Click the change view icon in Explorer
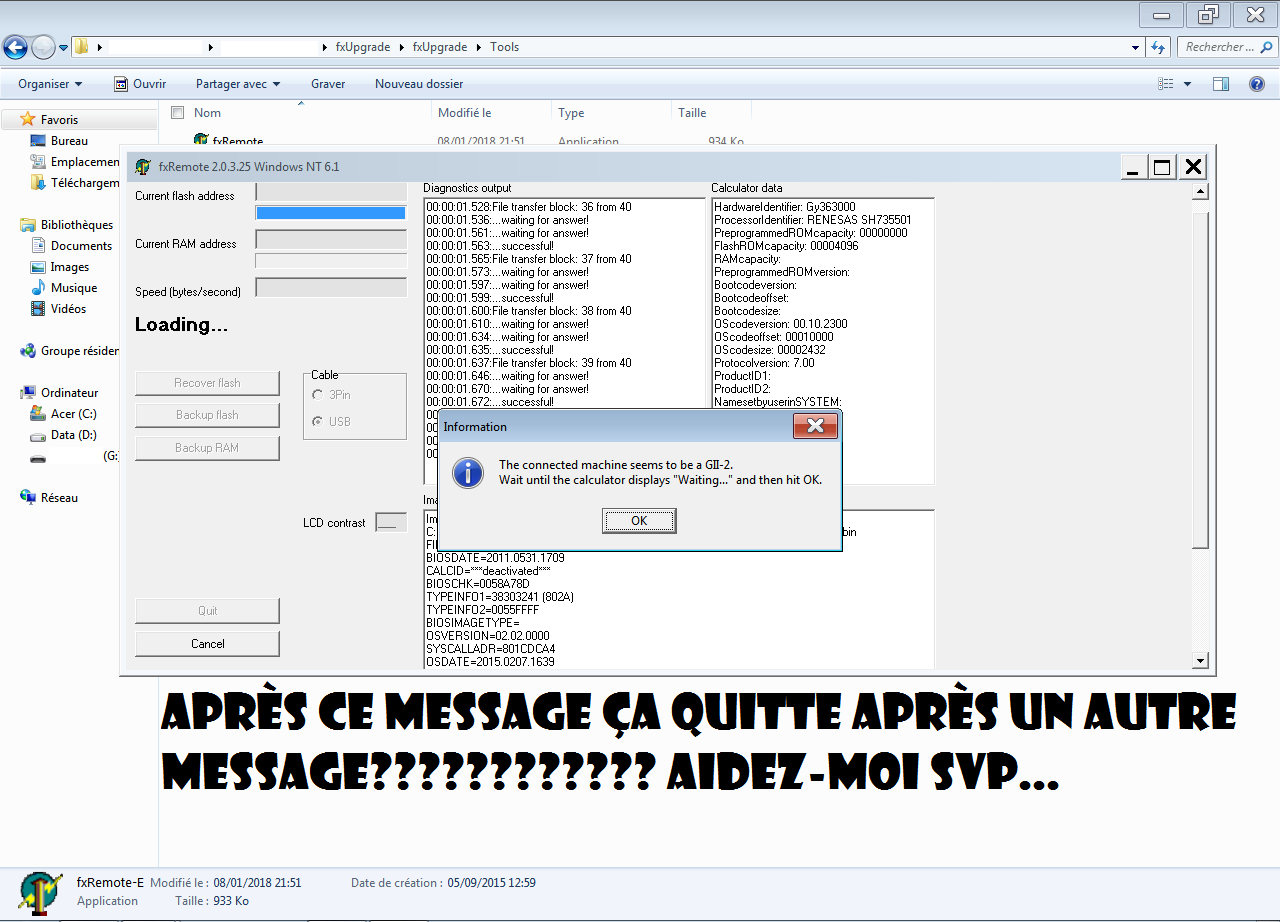Viewport: 1280px width, 922px height. click(x=1165, y=84)
